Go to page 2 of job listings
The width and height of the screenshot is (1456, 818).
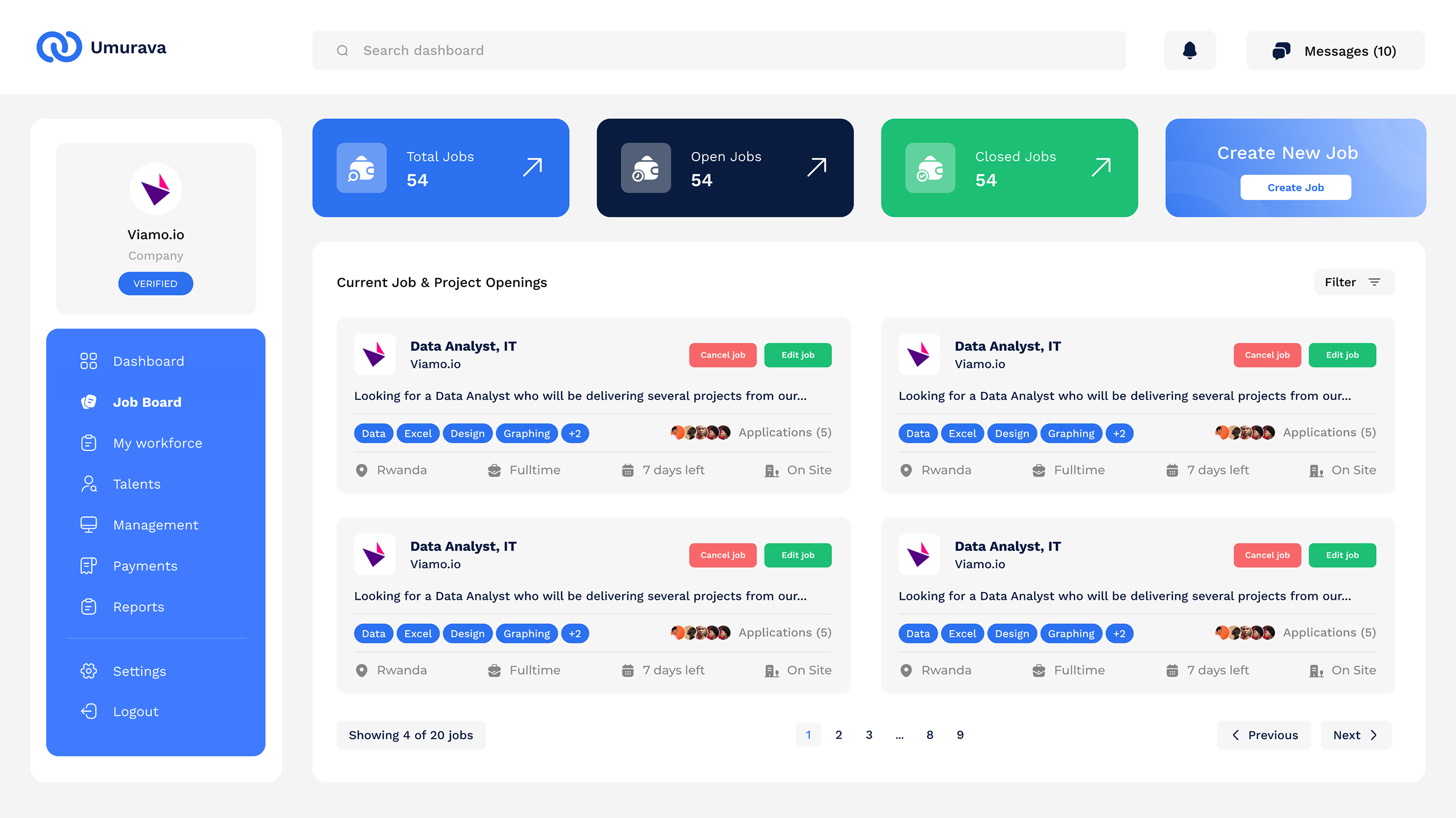click(838, 734)
